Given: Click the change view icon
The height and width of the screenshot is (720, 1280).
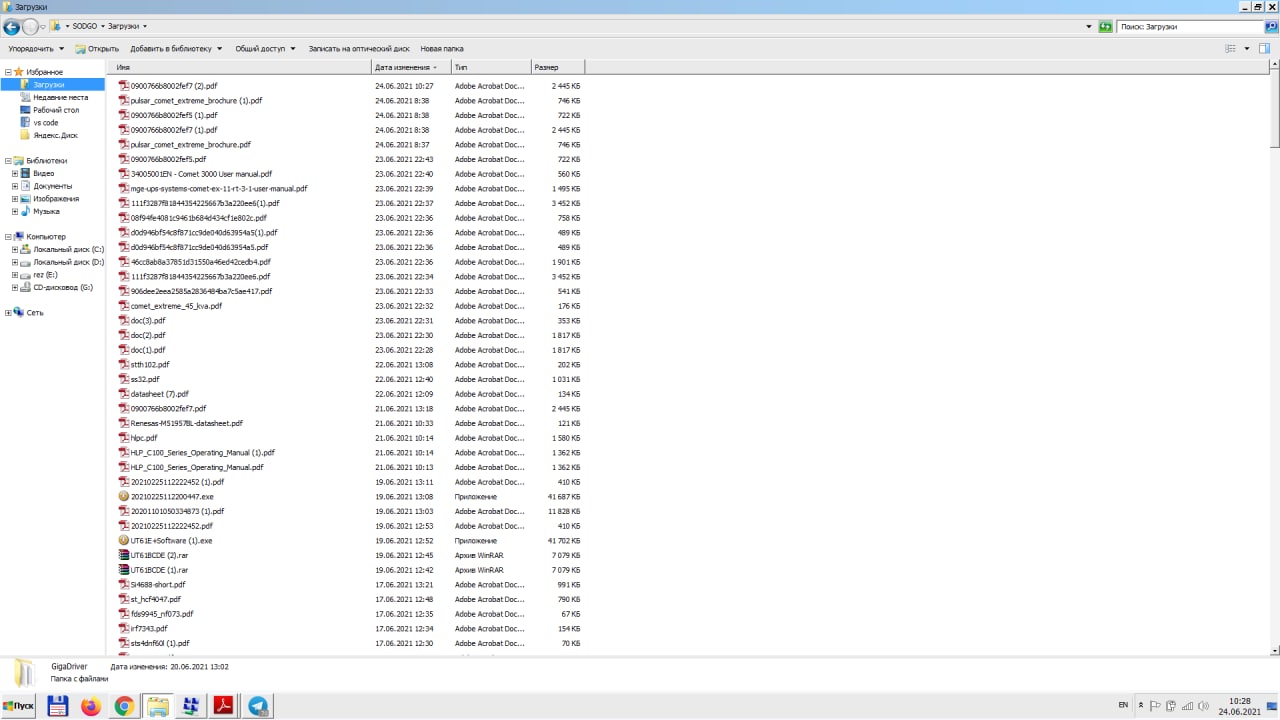Looking at the screenshot, I should click(1231, 48).
